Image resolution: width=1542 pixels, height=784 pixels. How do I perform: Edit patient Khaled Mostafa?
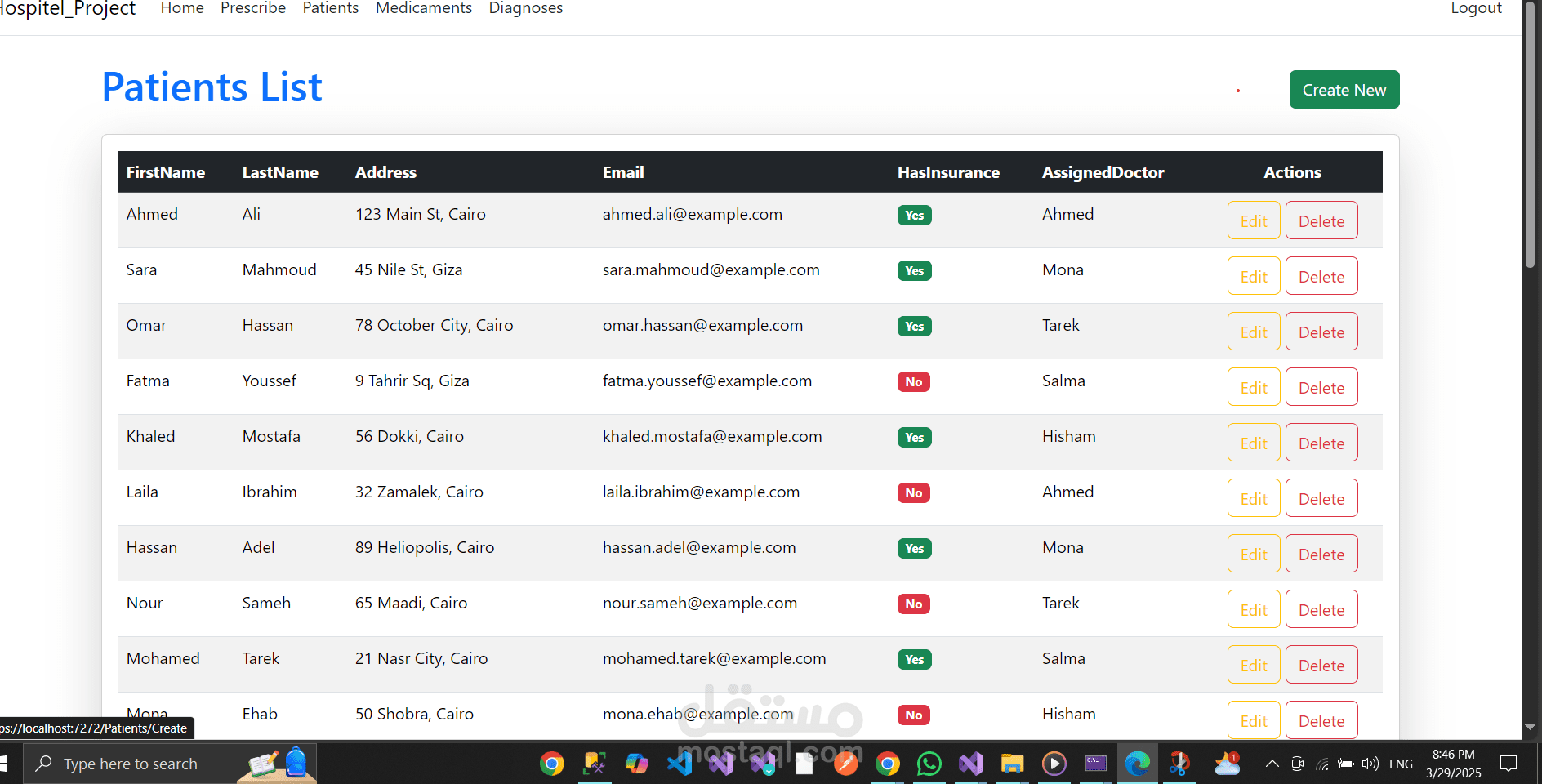(1254, 443)
